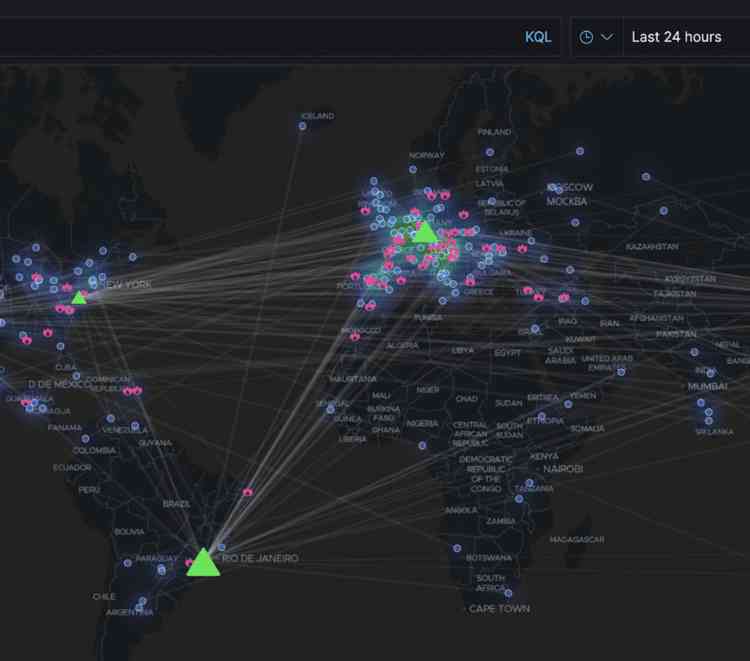Click the blue marker above Tanzania label
The width and height of the screenshot is (750, 661).
(529, 483)
